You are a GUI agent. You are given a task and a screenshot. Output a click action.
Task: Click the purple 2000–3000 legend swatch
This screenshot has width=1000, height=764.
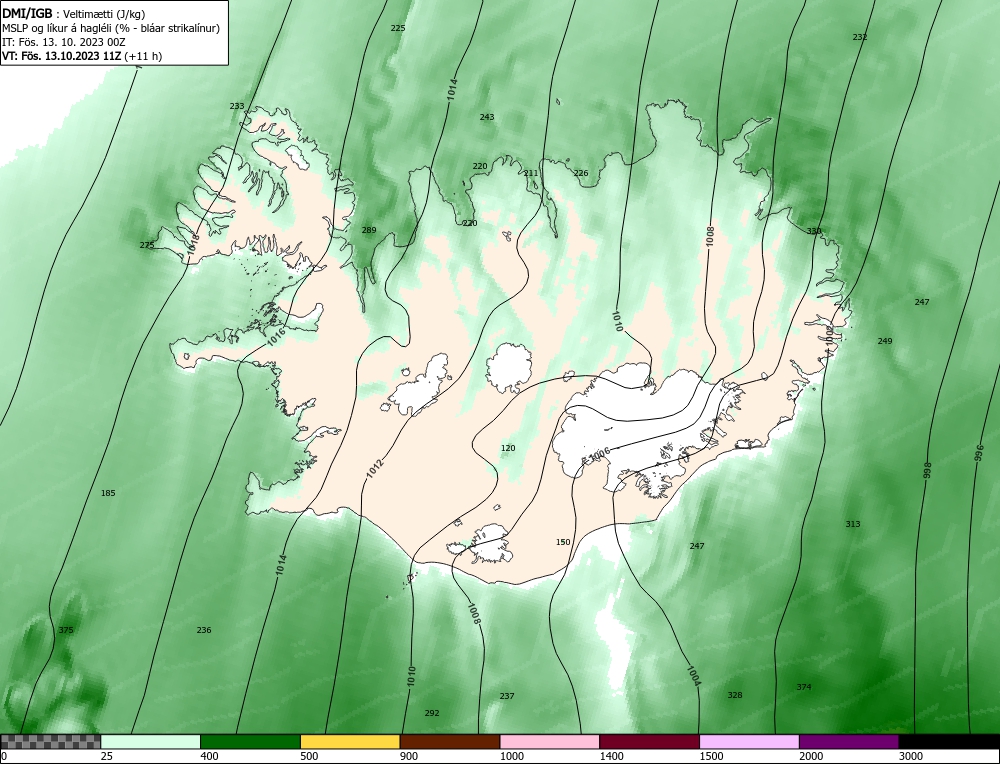[x=849, y=742]
